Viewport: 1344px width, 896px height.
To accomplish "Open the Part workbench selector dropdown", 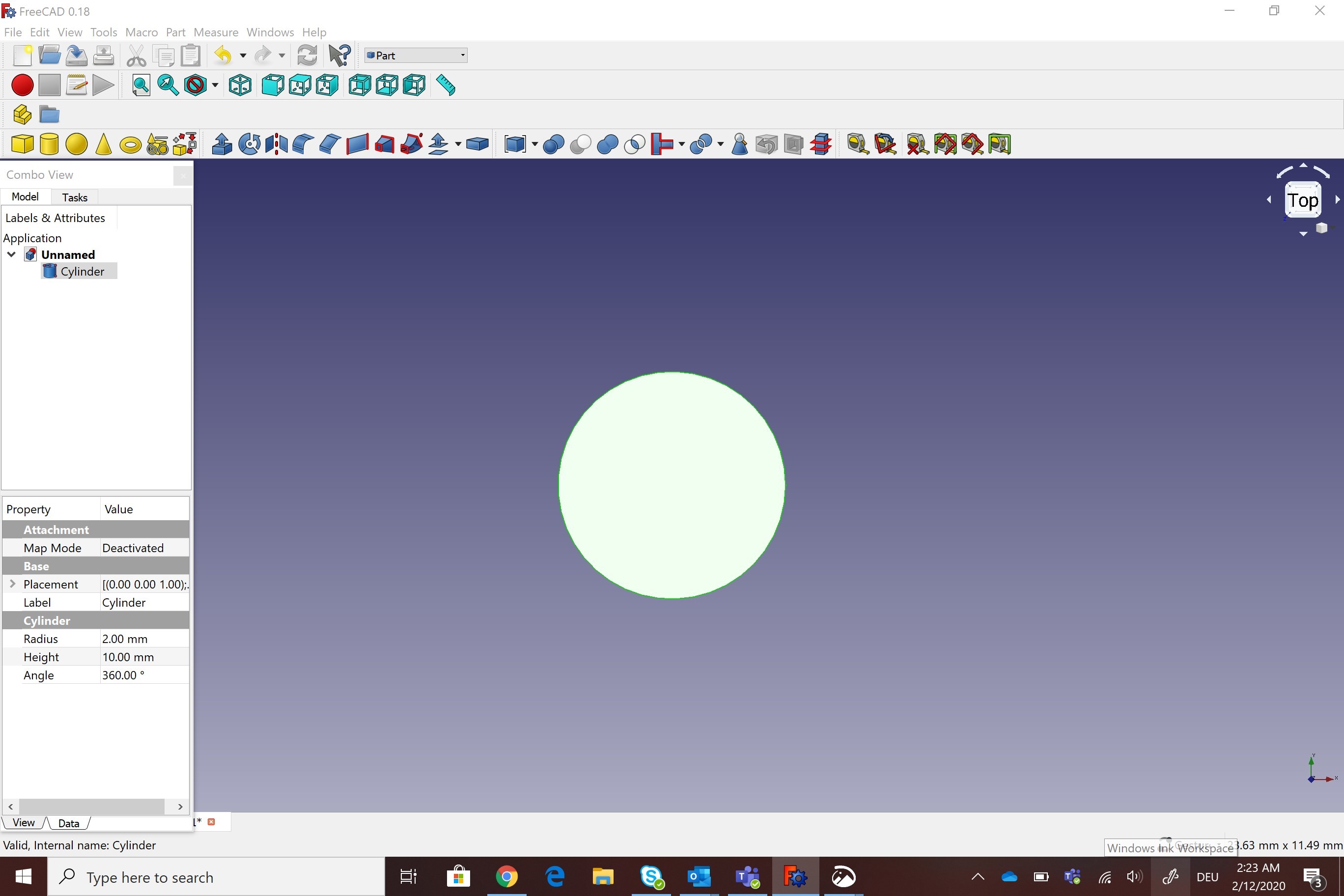I will 416,56.
